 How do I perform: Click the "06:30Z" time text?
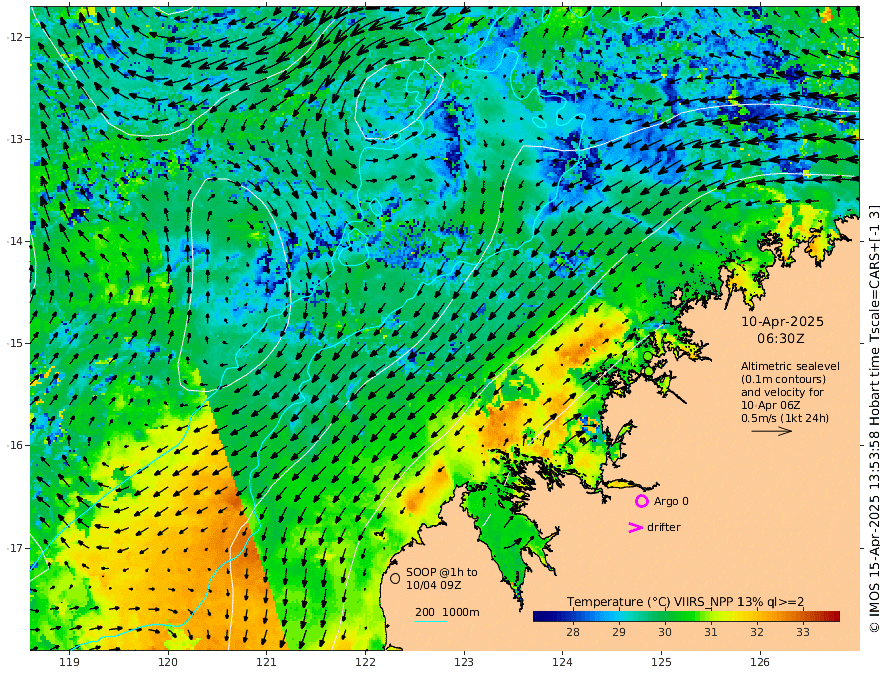tap(781, 339)
